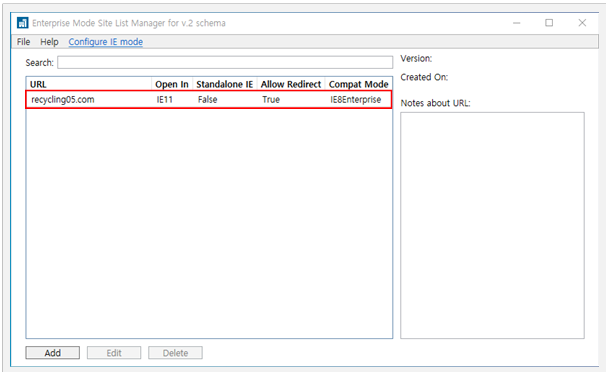Viewport: 609px width, 374px height.
Task: Sort by the Open In column header
Action: click(172, 84)
